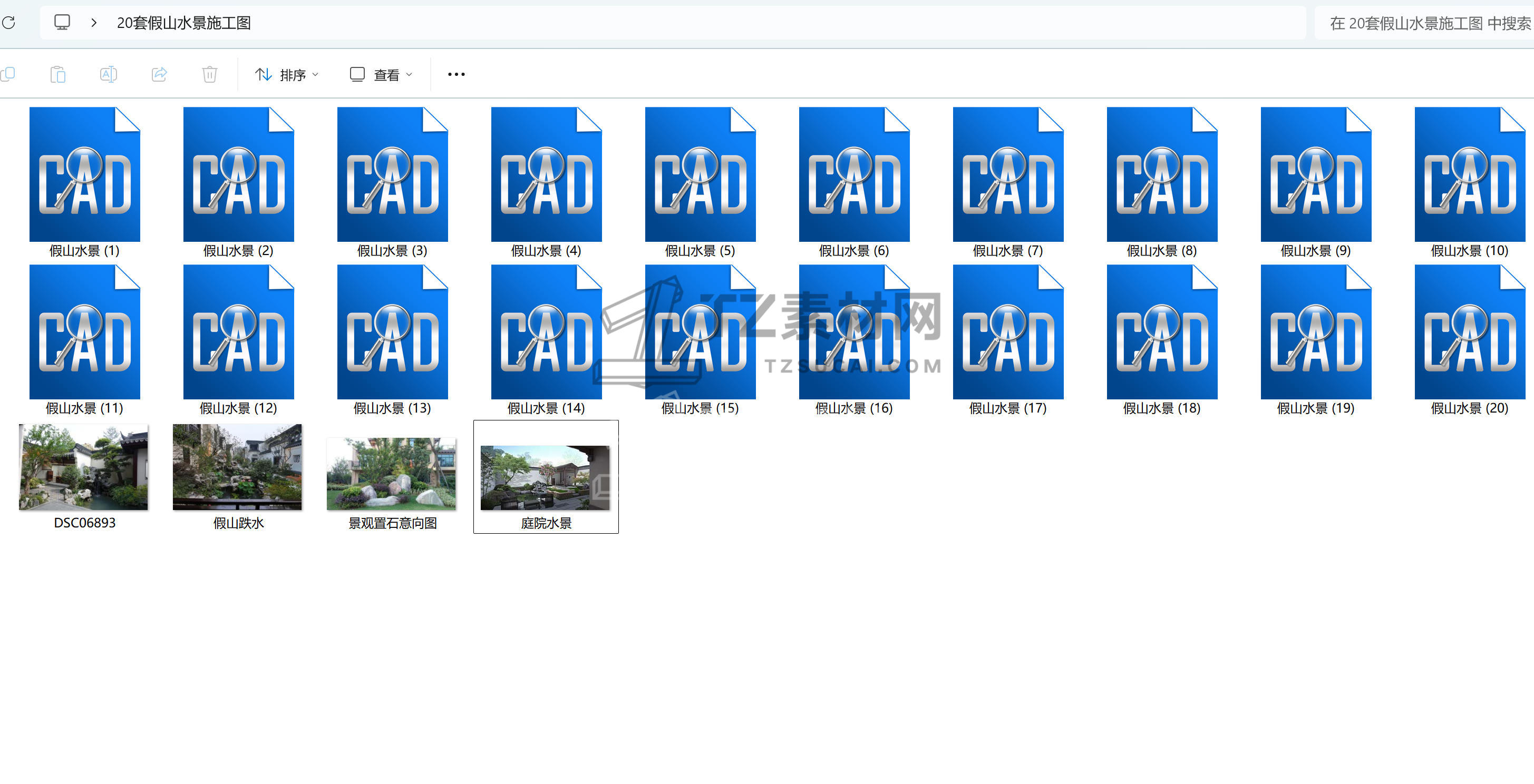Viewport: 1534px width, 784px height.
Task: Click the rename icon in toolbar
Action: 108,74
